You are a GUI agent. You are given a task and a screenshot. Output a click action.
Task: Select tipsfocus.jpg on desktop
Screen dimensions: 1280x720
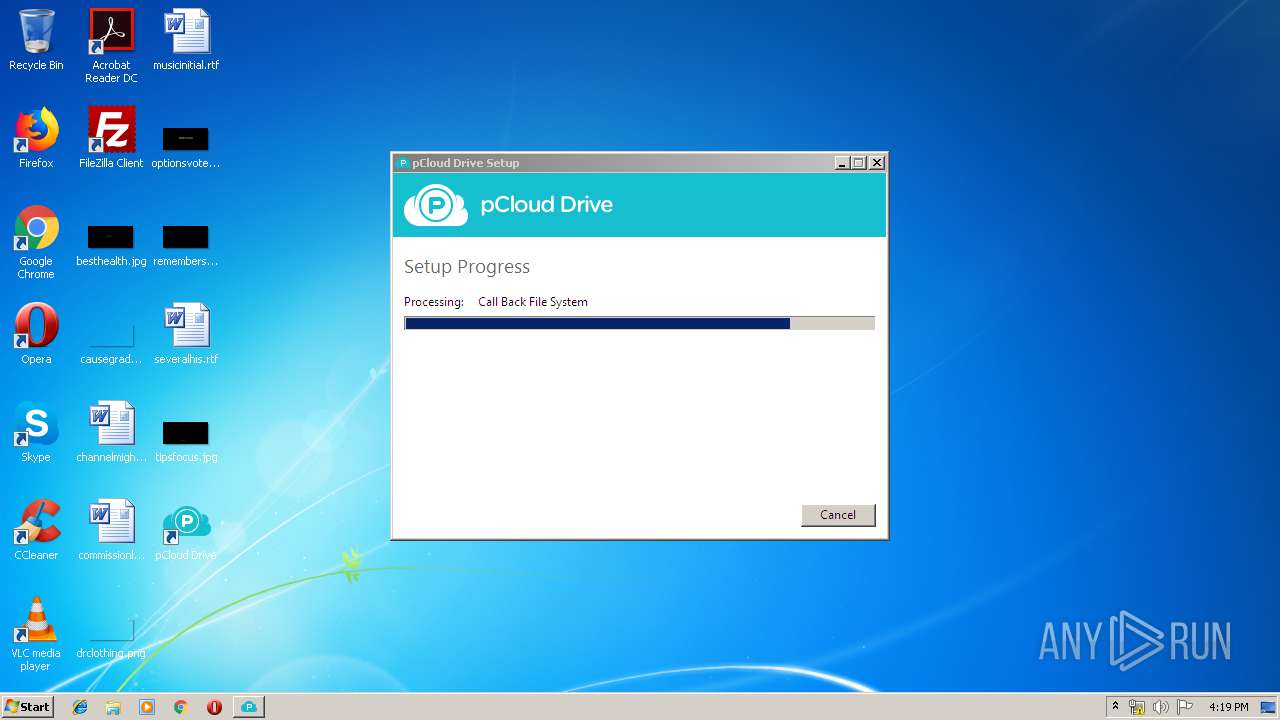pyautogui.click(x=186, y=440)
